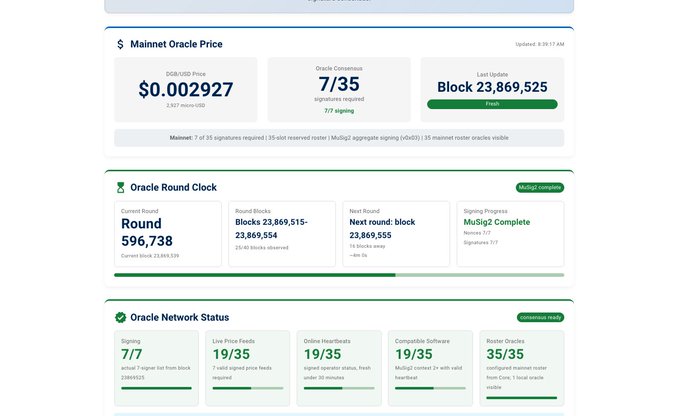Click the "Roster Oracles" label
This screenshot has height=416, width=680.
coord(505,341)
